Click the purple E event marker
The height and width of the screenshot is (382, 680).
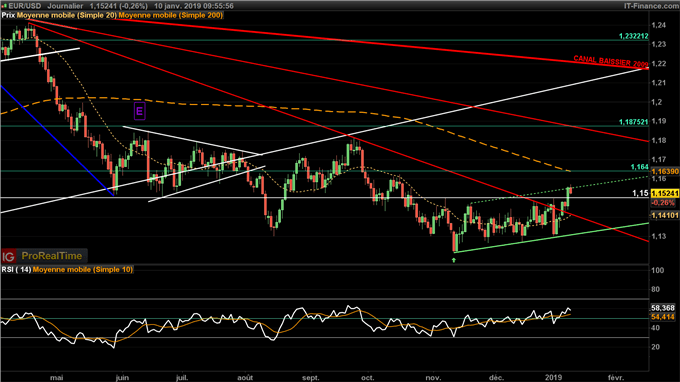[139, 111]
